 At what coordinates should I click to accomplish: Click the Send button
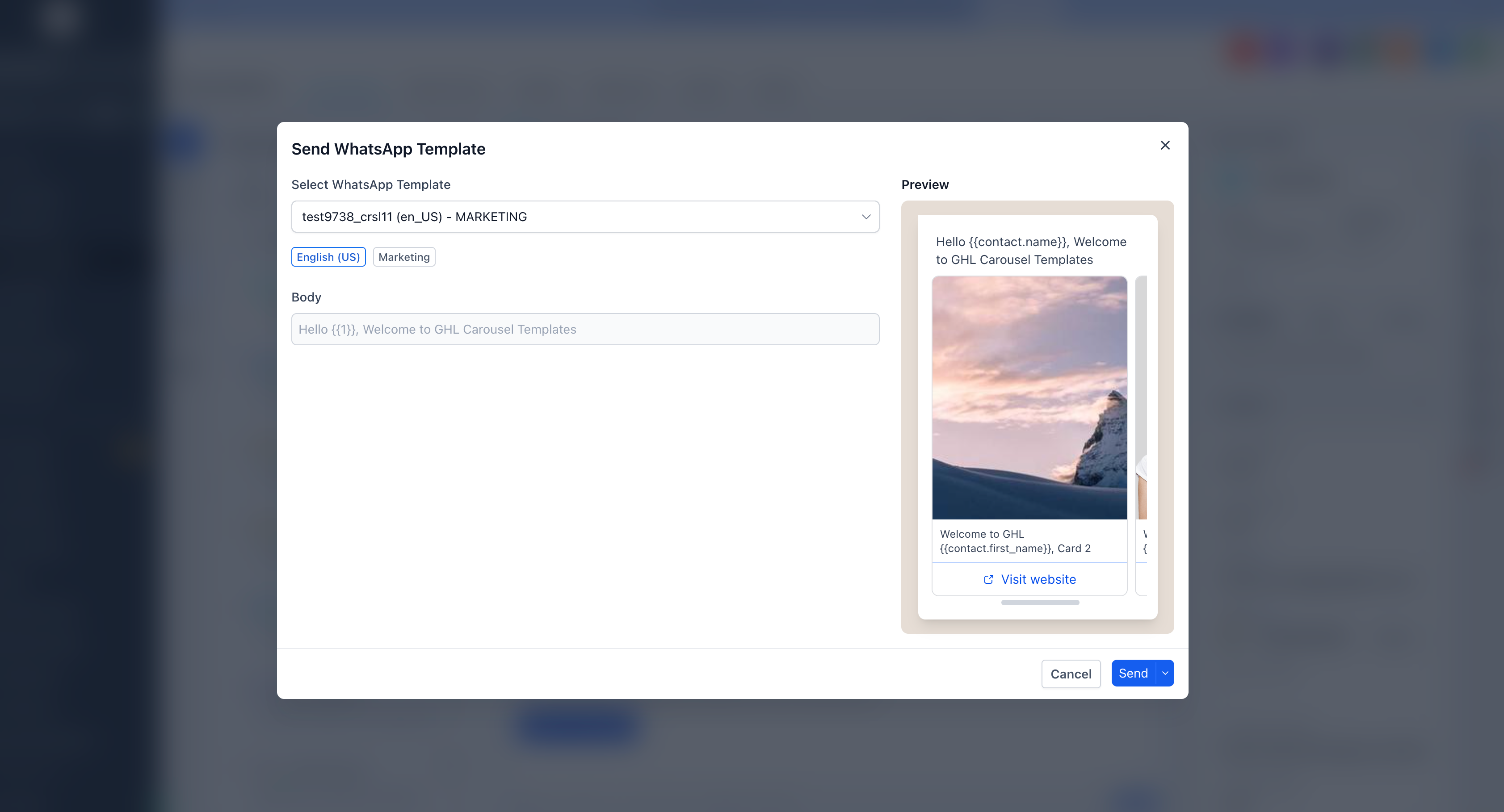coord(1133,673)
